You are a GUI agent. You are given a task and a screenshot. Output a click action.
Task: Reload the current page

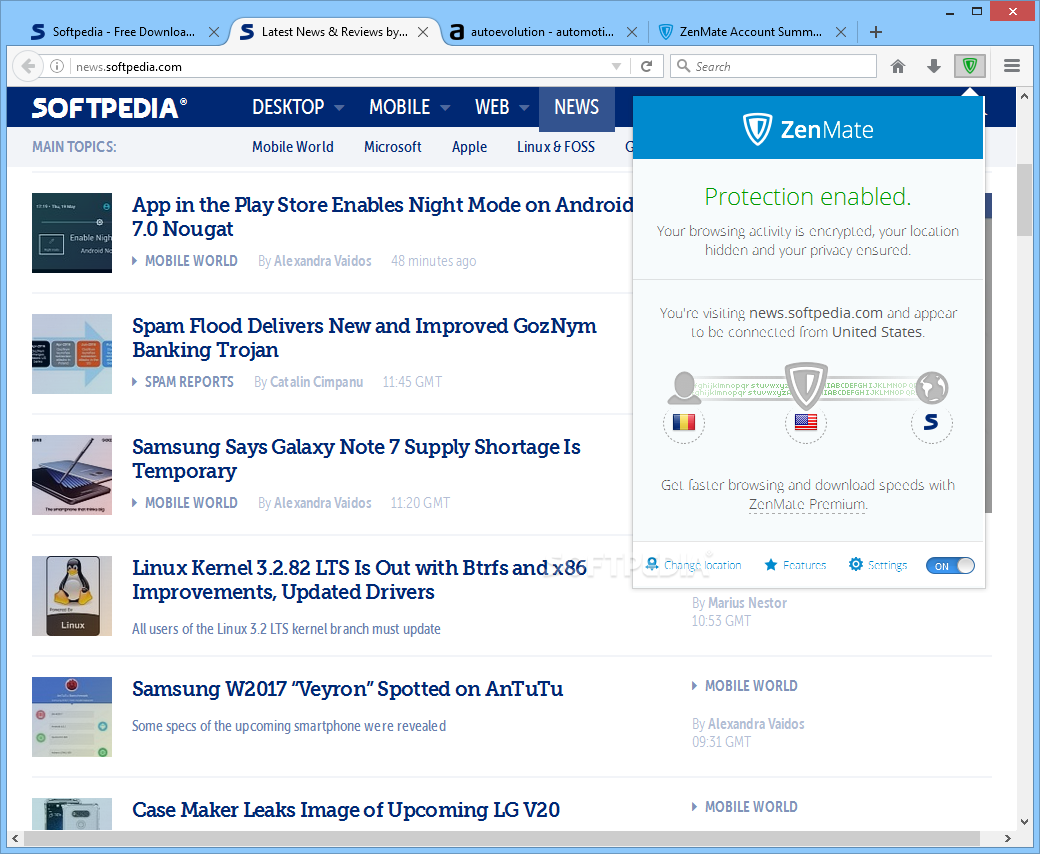point(647,66)
